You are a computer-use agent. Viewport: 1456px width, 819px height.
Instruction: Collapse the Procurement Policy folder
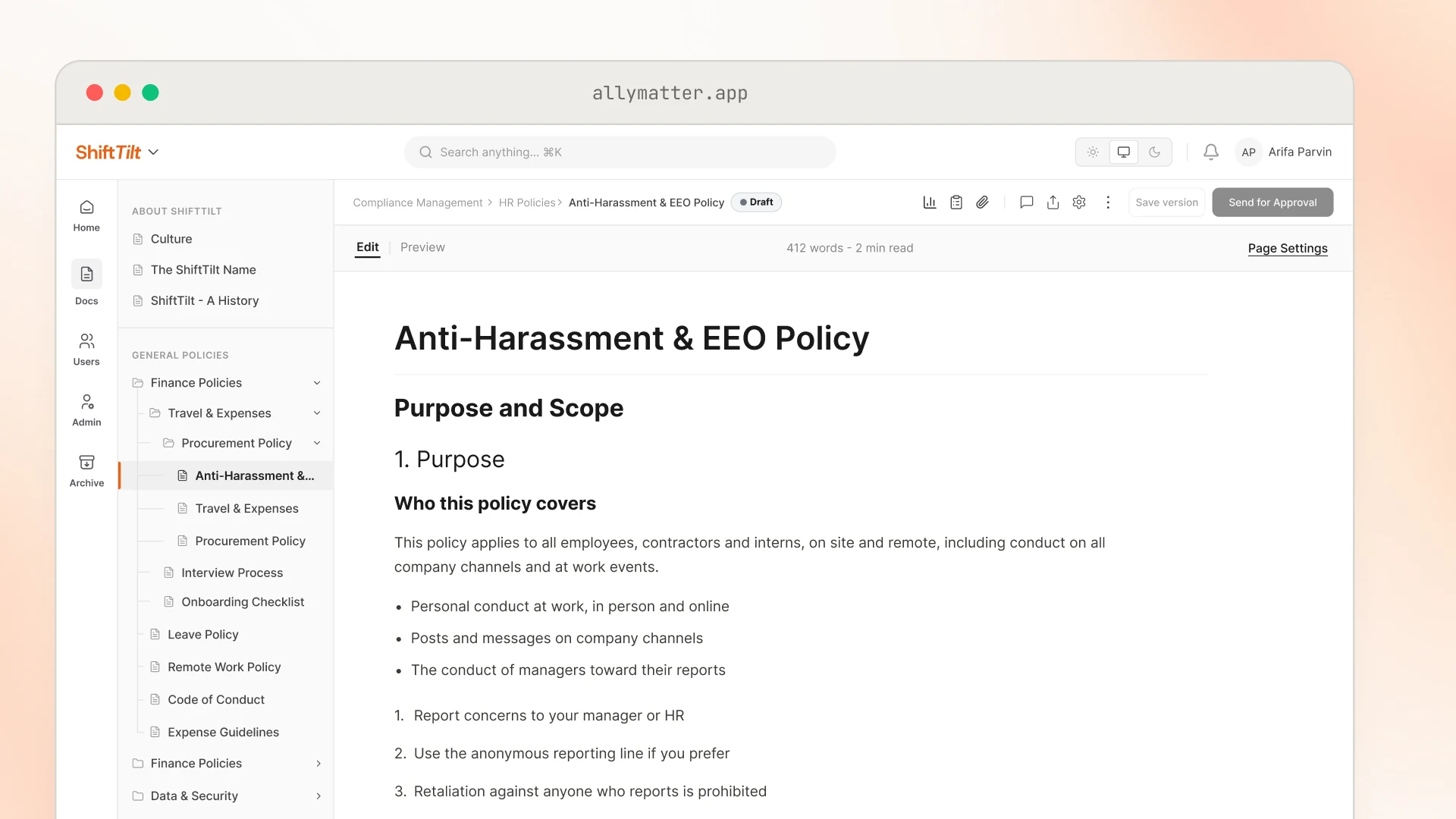(317, 443)
